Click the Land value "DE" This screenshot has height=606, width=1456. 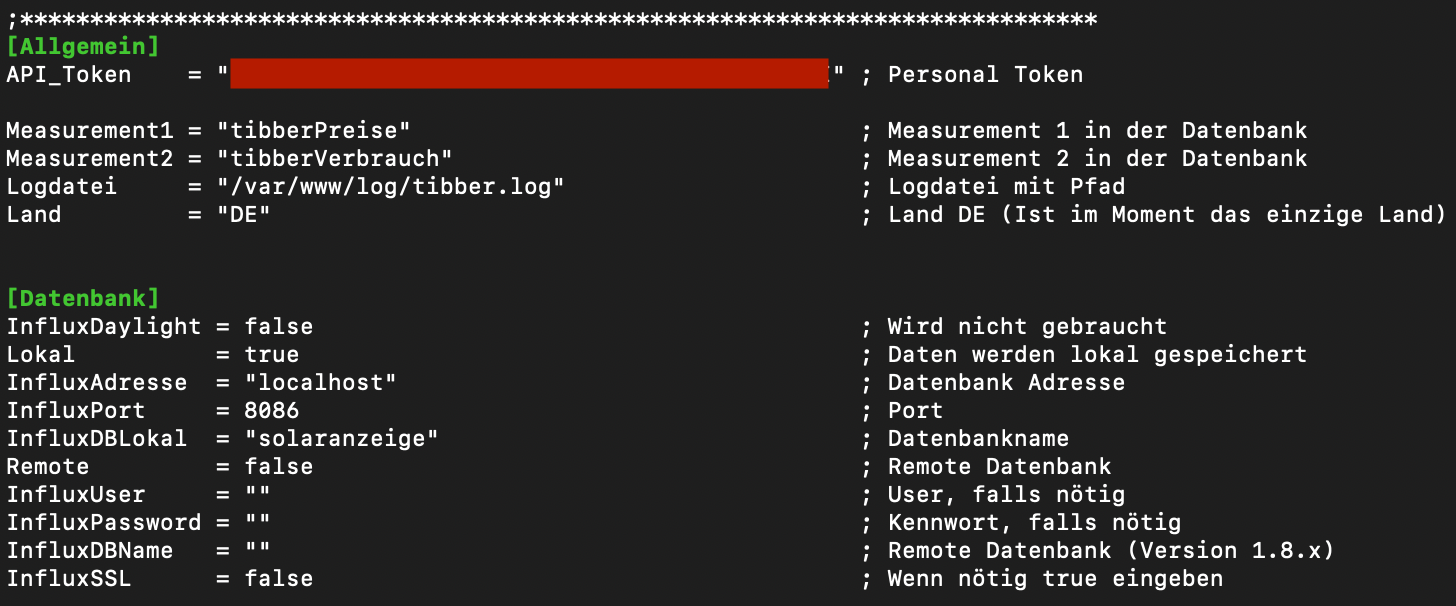[x=244, y=214]
